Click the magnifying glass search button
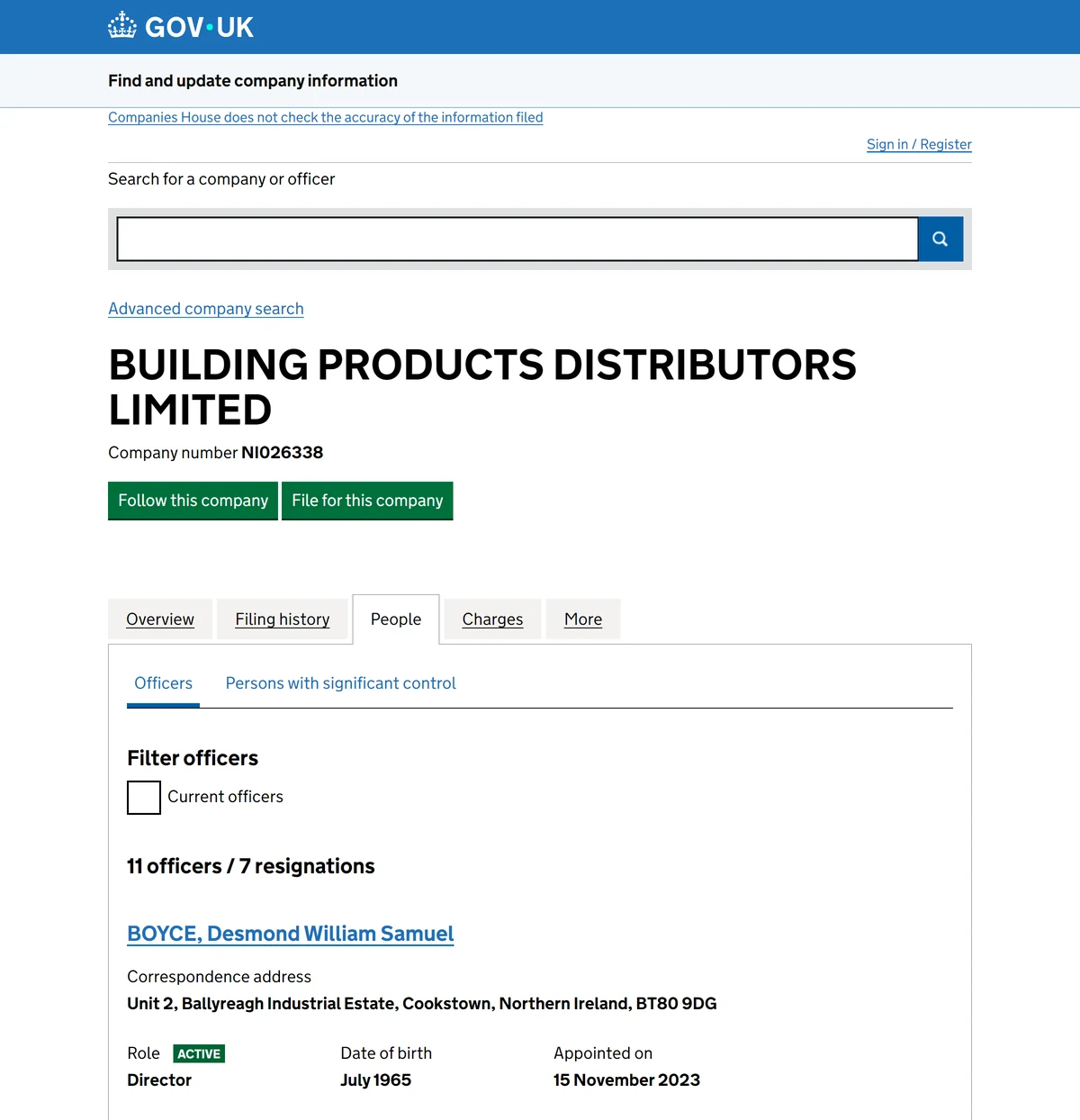Viewport: 1080px width, 1120px height. (x=940, y=239)
